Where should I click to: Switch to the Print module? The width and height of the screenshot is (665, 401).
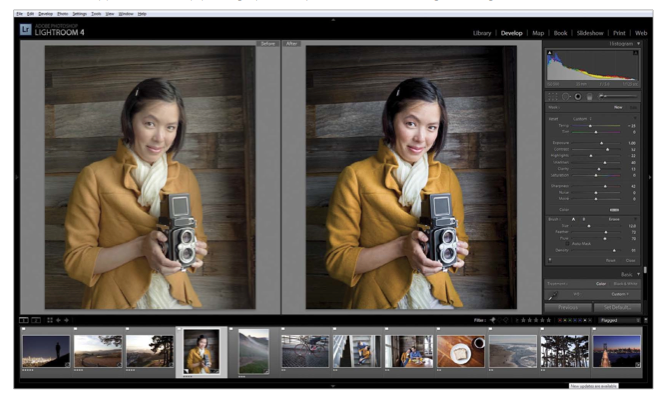click(619, 33)
